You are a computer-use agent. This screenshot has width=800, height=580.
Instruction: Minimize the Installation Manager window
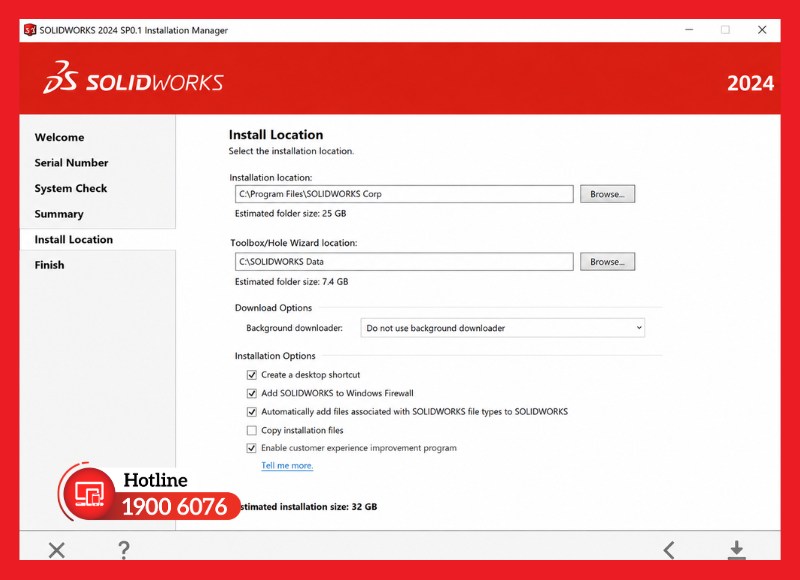coord(689,30)
